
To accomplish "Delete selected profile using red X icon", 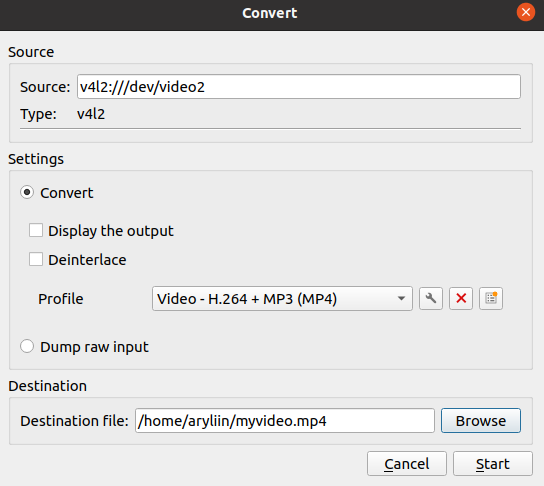I will click(461, 298).
